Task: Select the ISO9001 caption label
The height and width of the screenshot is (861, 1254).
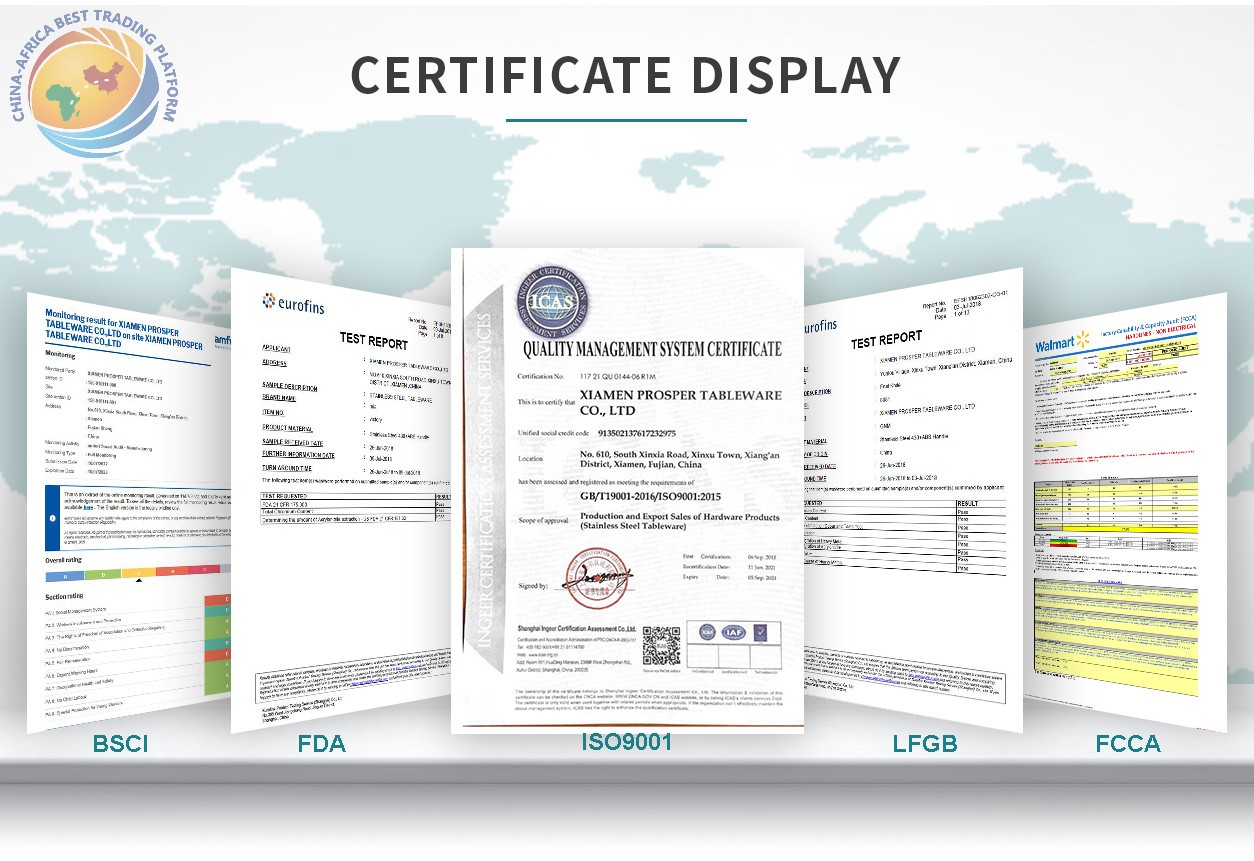Action: coord(627,742)
